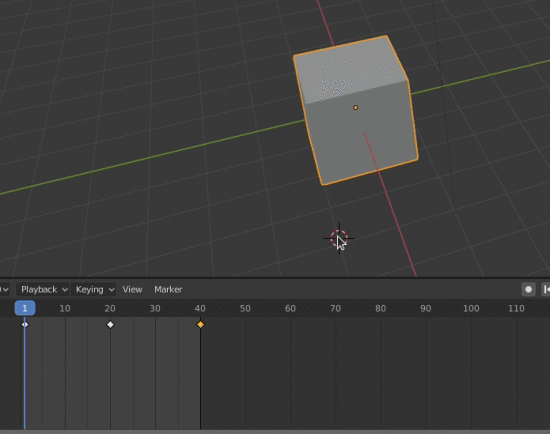Click frame 30 on the timeline ruler

[x=155, y=308]
